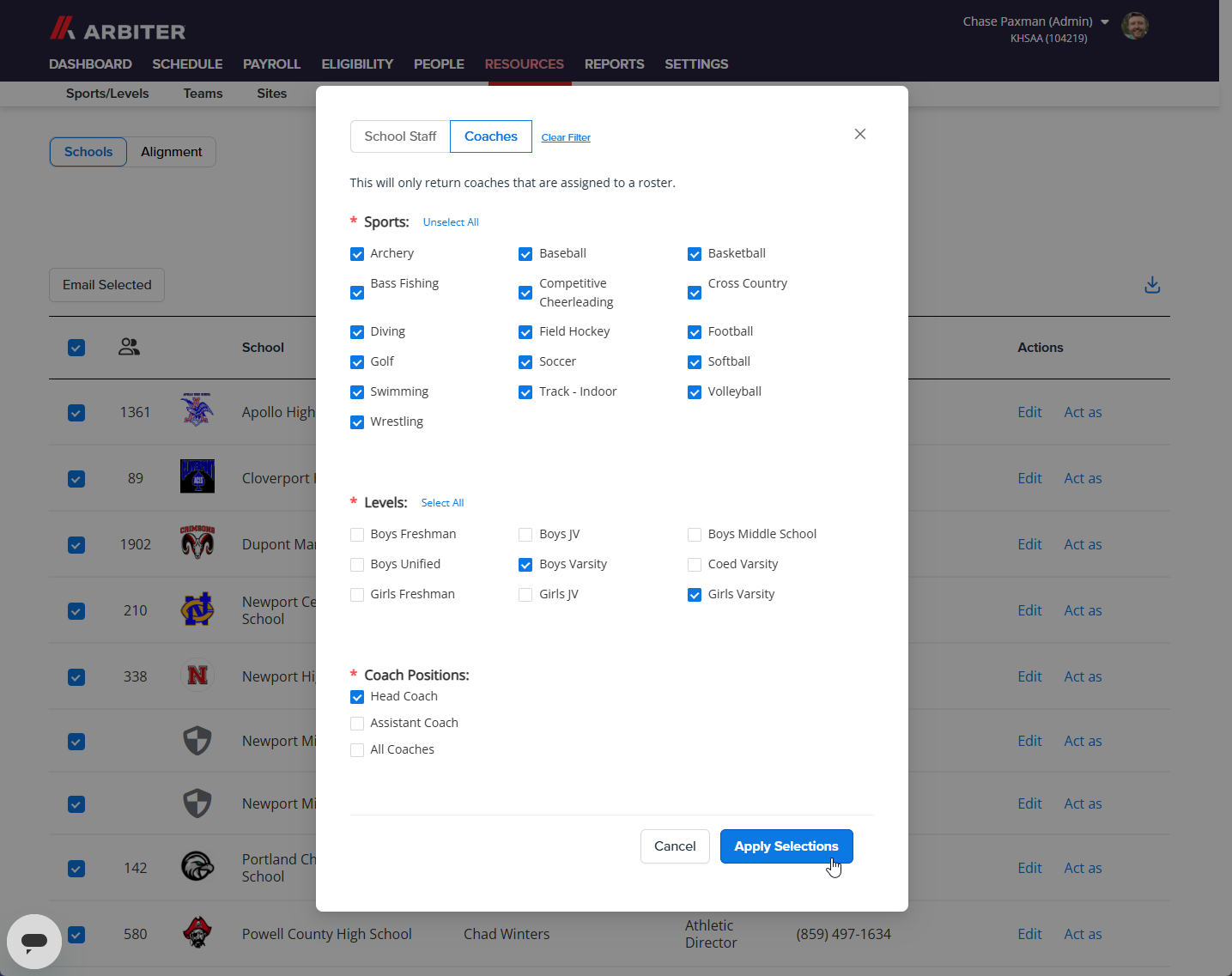
Task: Click Select All for Levels
Action: (442, 503)
